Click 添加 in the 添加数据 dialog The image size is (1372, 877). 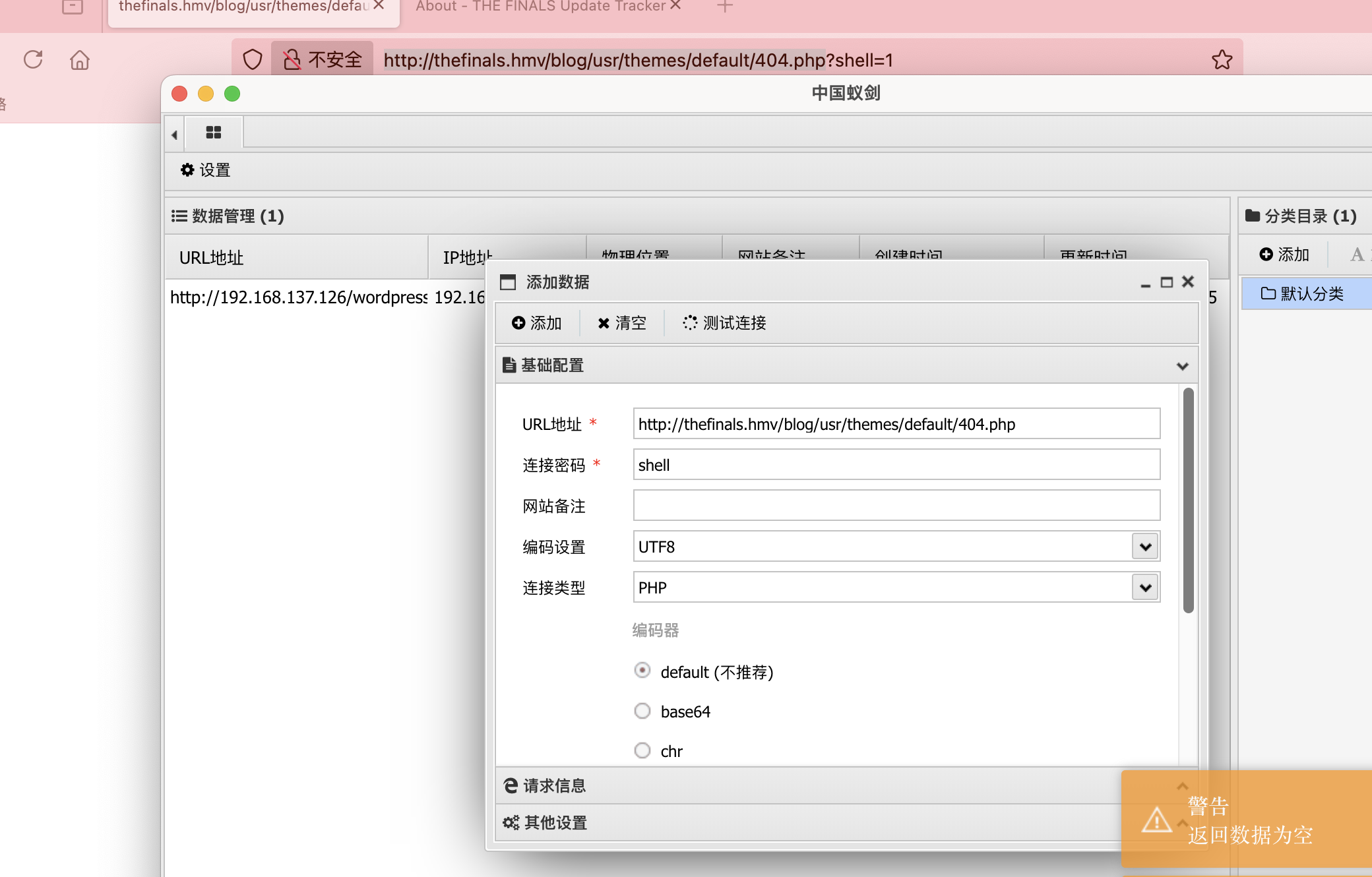click(x=537, y=322)
